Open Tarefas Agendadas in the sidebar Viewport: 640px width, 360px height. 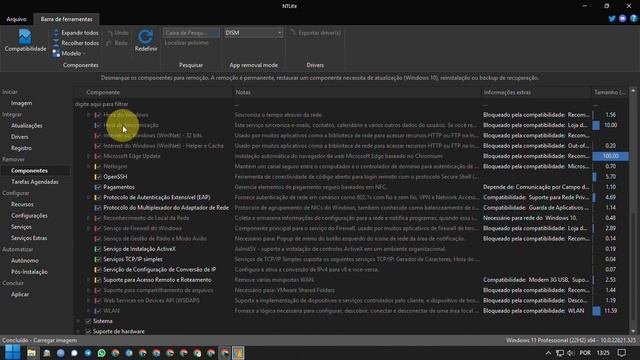click(35, 182)
